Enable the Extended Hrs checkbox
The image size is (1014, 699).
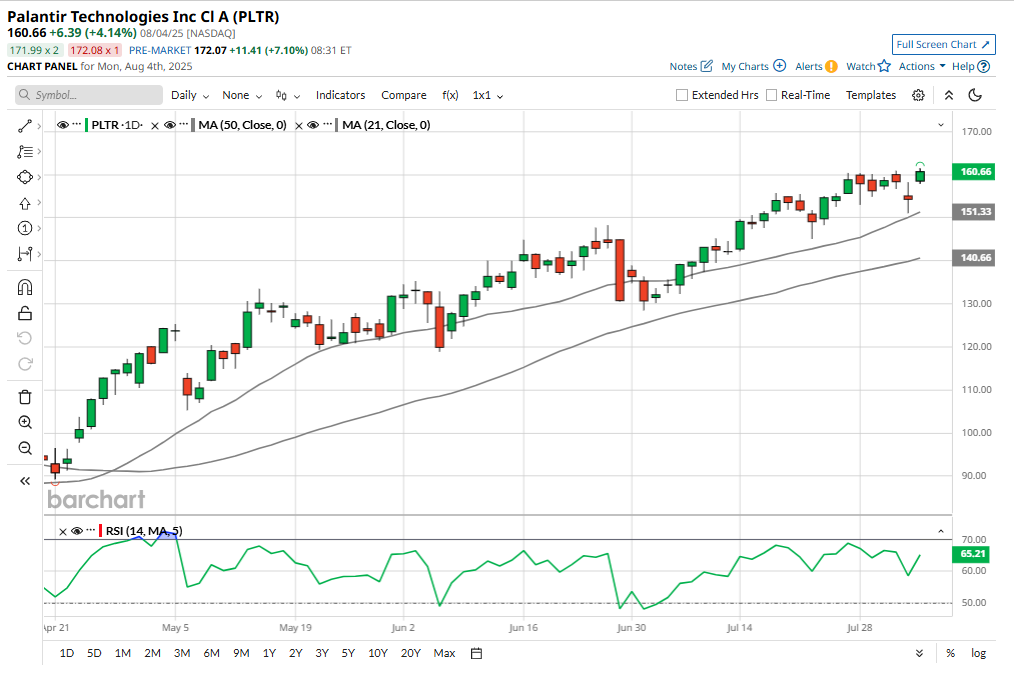coord(682,95)
